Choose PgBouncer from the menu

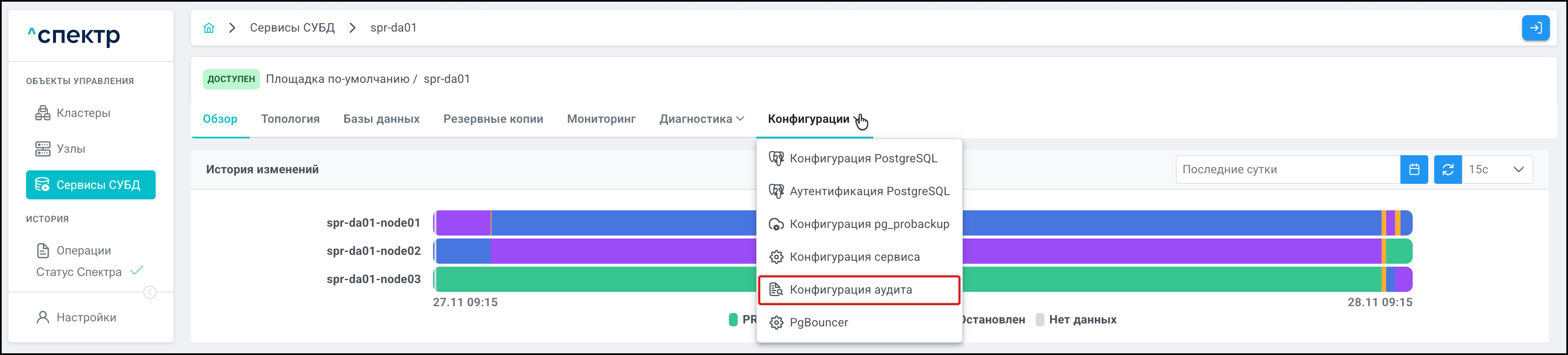point(818,323)
